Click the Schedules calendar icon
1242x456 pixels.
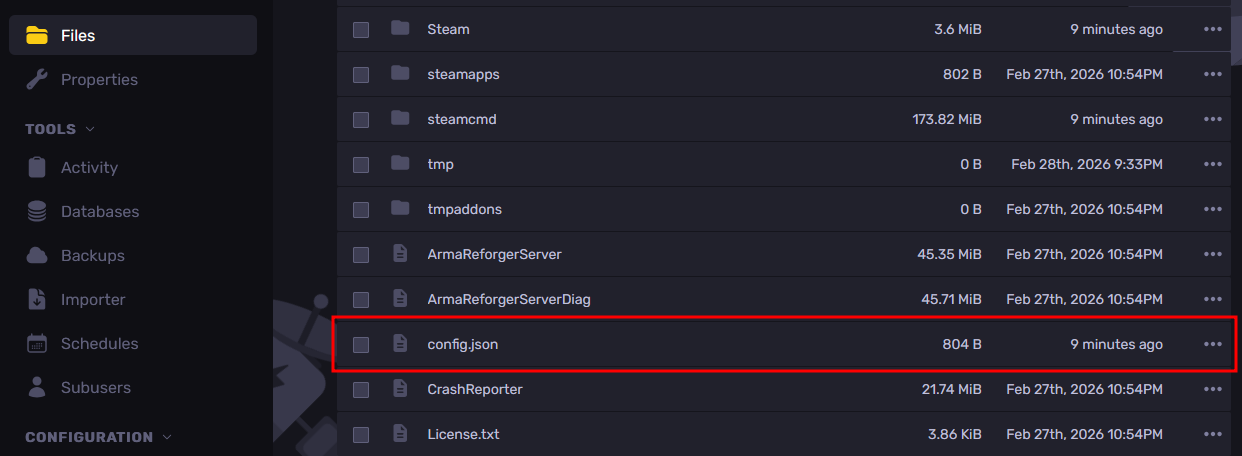click(37, 344)
